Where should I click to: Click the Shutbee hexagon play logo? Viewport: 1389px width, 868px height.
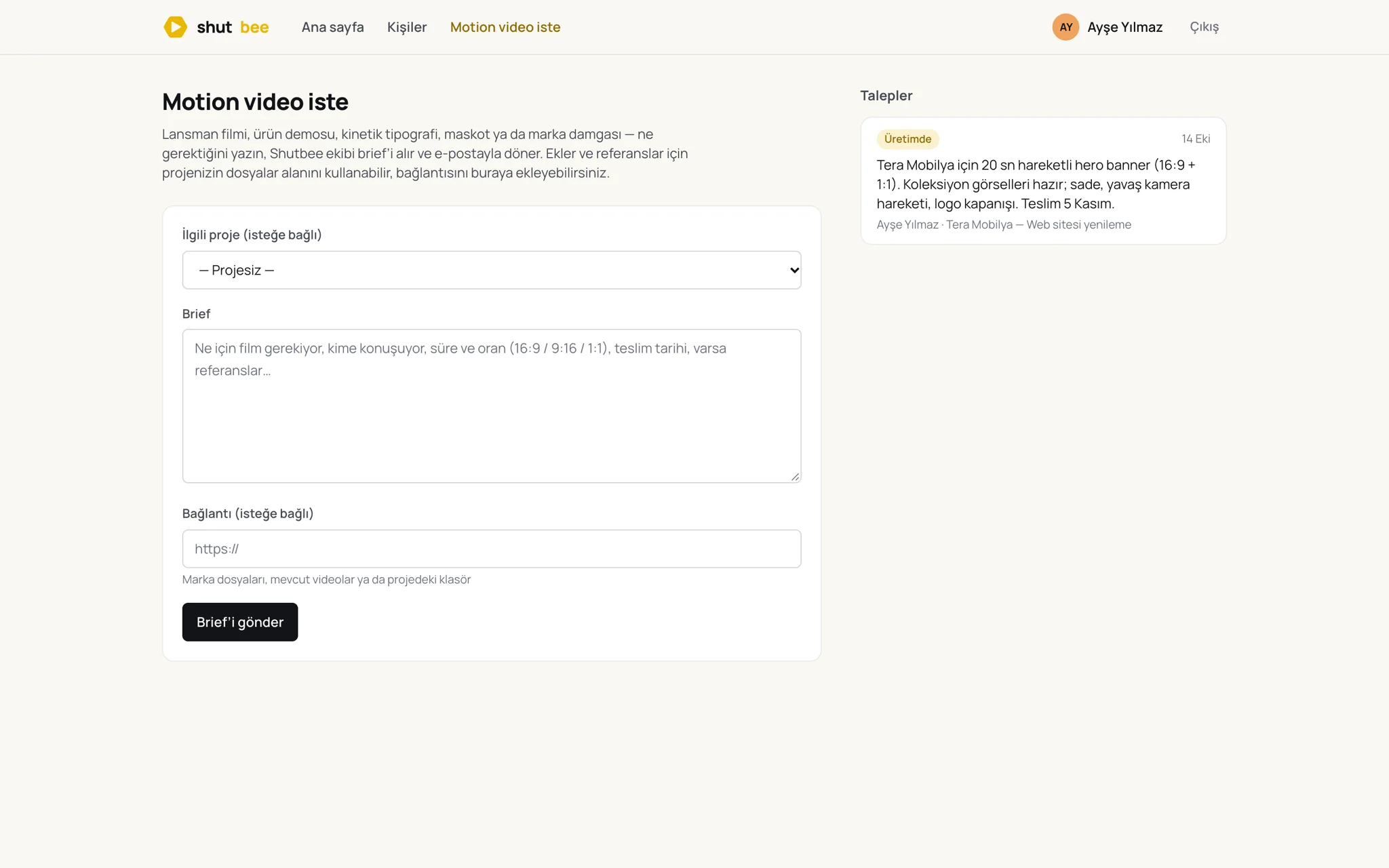[x=175, y=27]
